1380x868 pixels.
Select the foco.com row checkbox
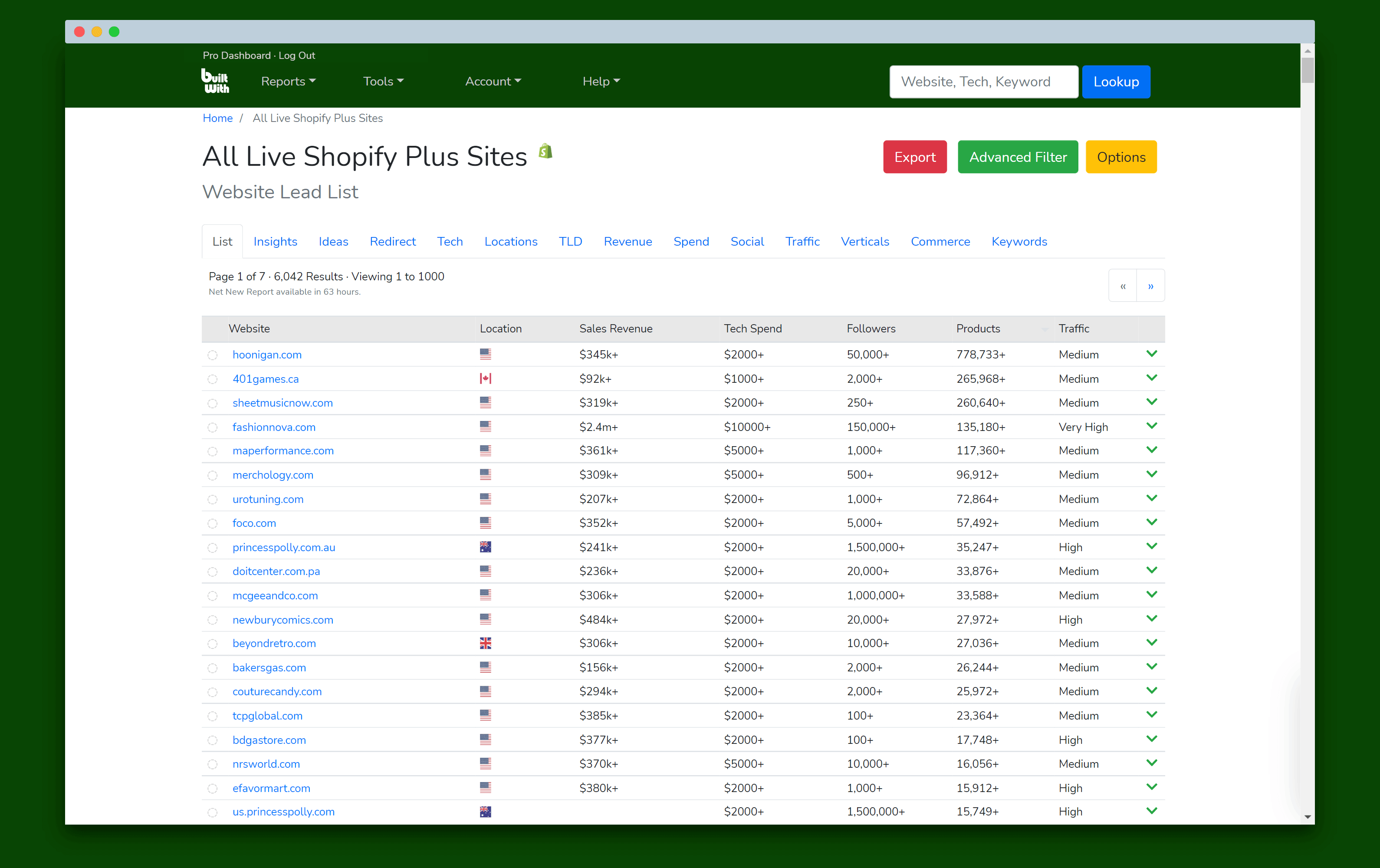pyautogui.click(x=213, y=524)
